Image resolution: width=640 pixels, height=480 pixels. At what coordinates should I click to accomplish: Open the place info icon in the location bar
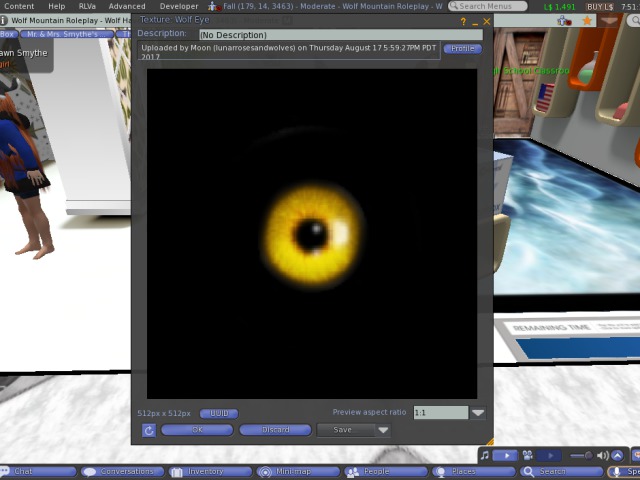tap(4, 20)
